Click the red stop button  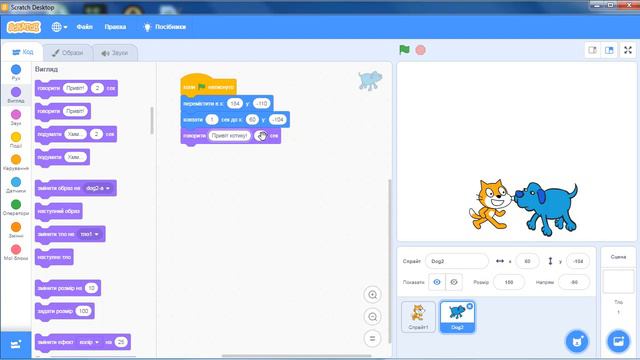coord(420,50)
